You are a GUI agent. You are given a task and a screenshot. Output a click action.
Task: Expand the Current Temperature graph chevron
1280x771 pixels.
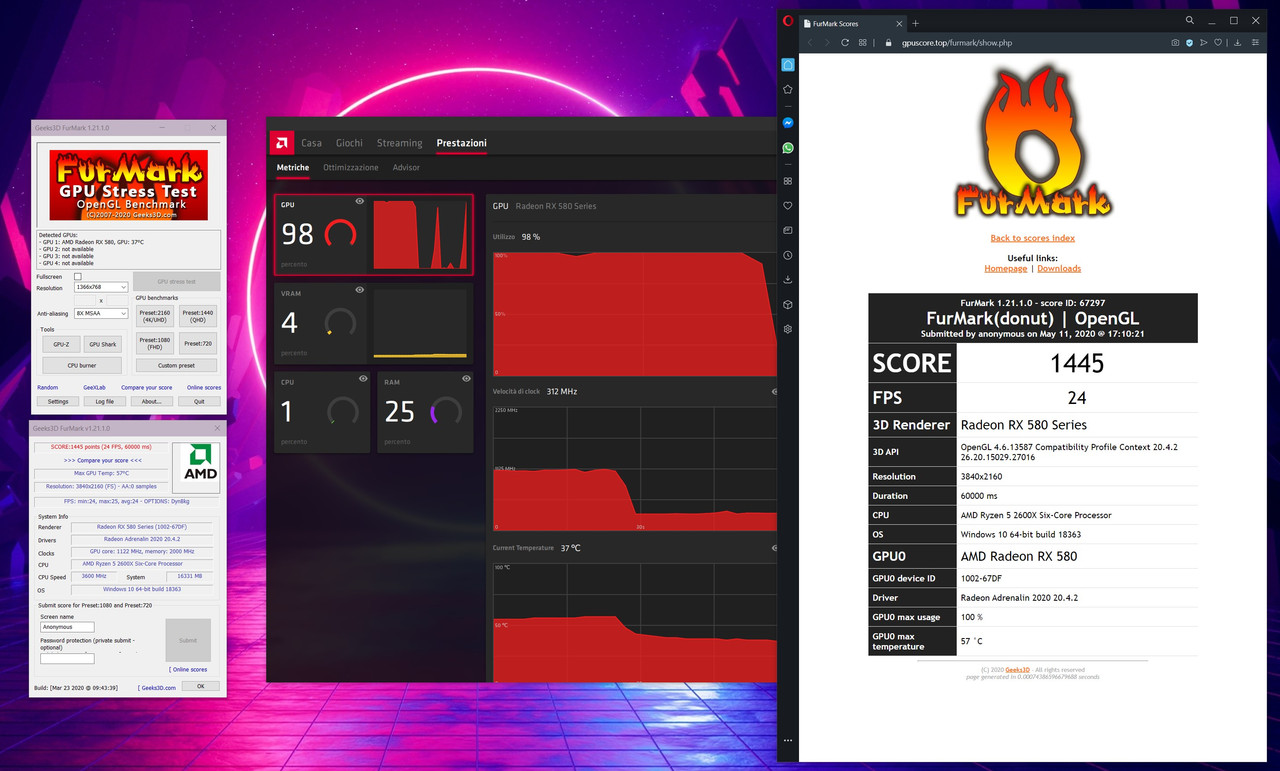pyautogui.click(x=774, y=548)
